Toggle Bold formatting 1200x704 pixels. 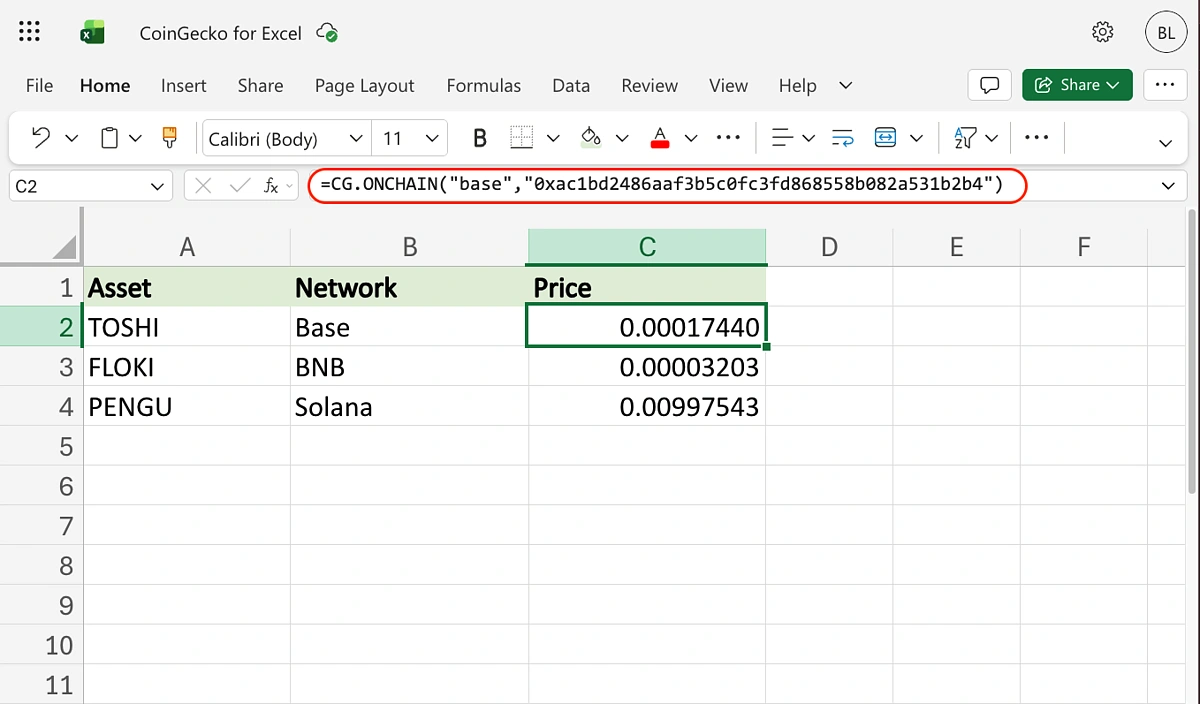tap(479, 138)
